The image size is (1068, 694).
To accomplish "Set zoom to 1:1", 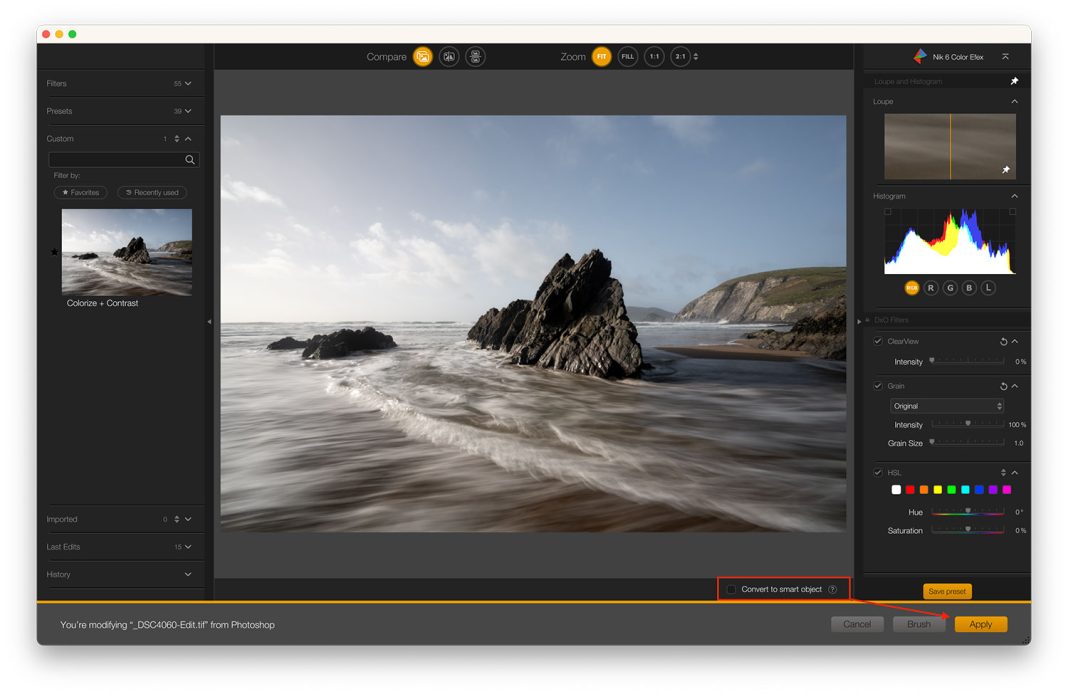I will click(654, 57).
